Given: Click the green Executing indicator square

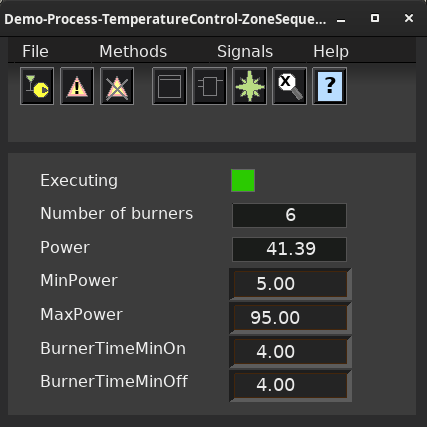Looking at the screenshot, I should point(243,180).
